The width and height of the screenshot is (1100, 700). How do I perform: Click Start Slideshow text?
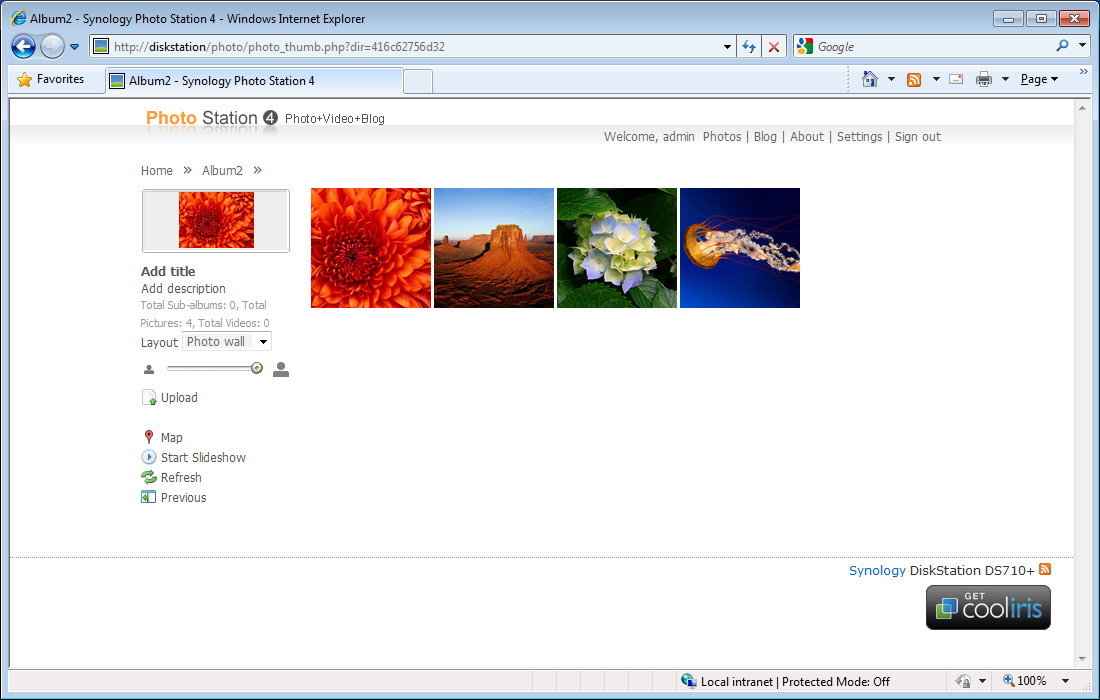point(203,457)
